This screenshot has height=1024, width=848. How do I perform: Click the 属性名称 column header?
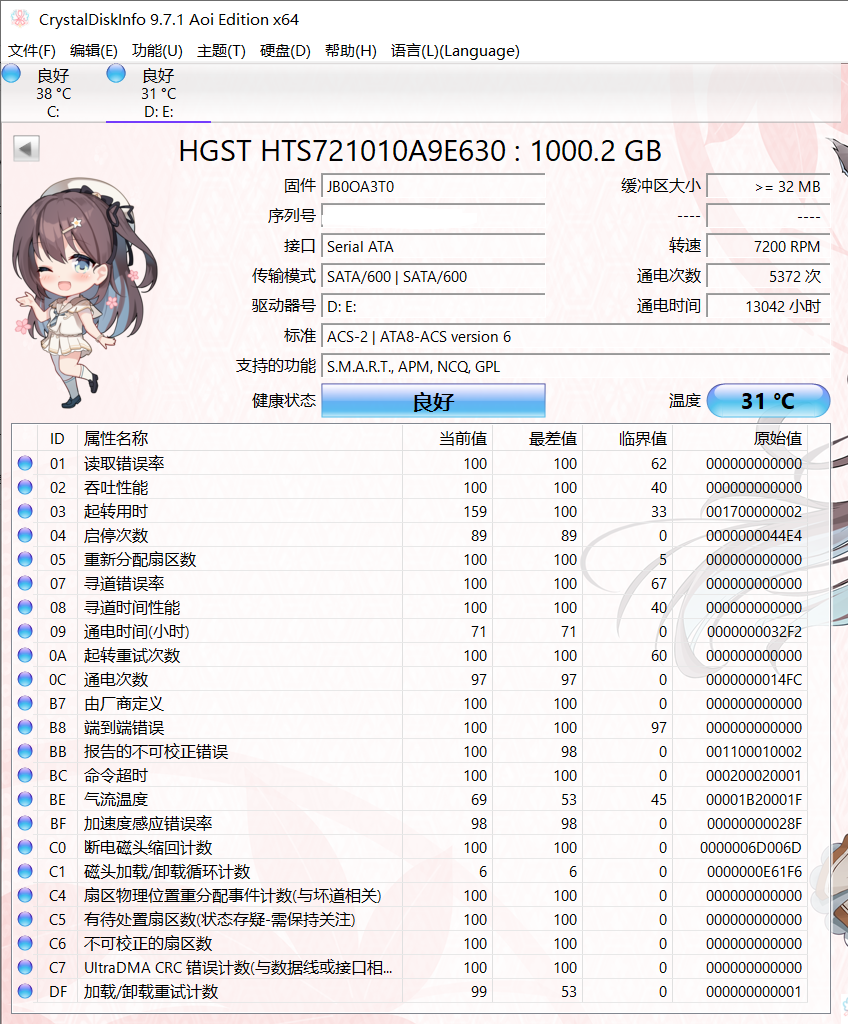point(239,438)
